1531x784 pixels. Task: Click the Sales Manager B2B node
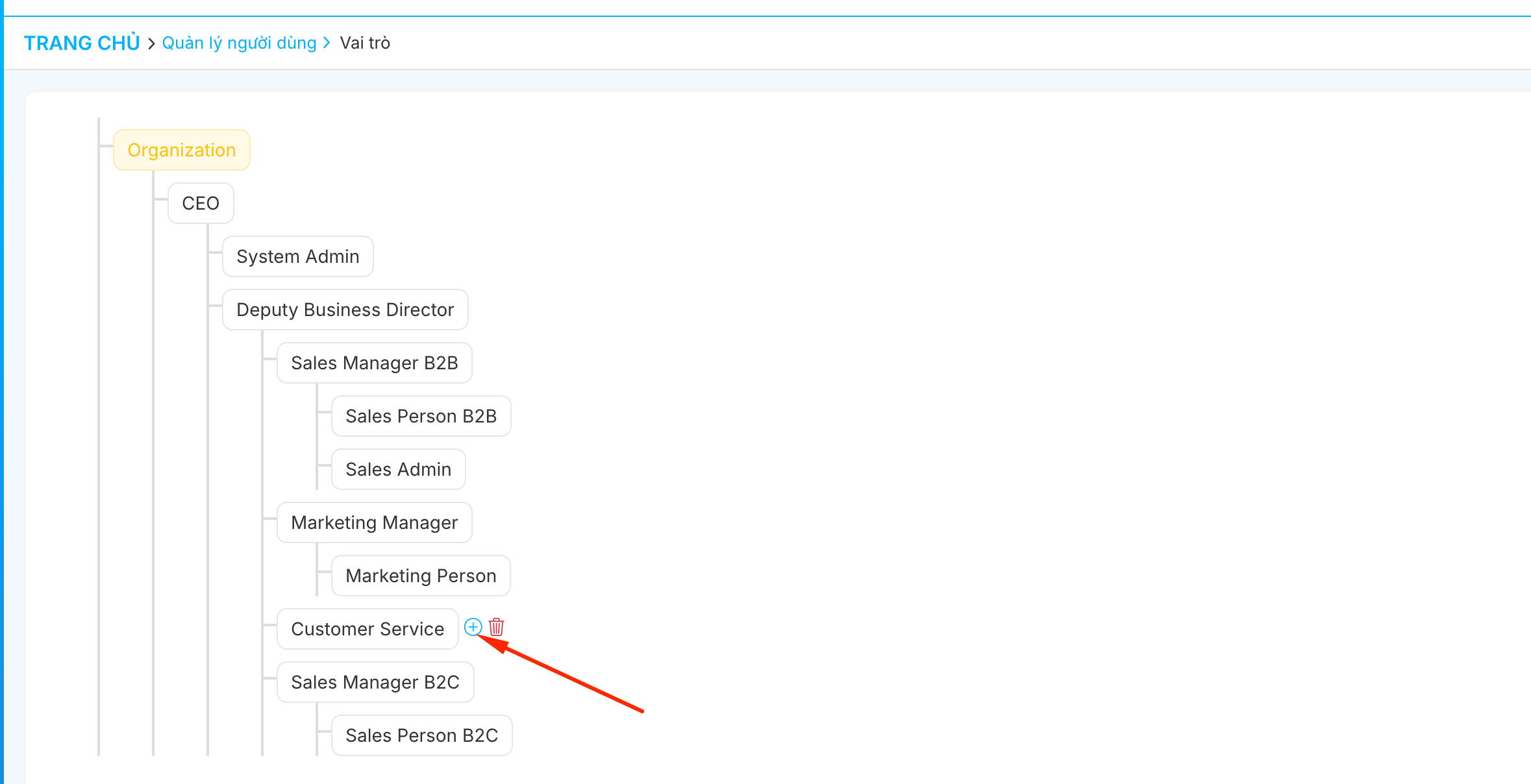374,363
